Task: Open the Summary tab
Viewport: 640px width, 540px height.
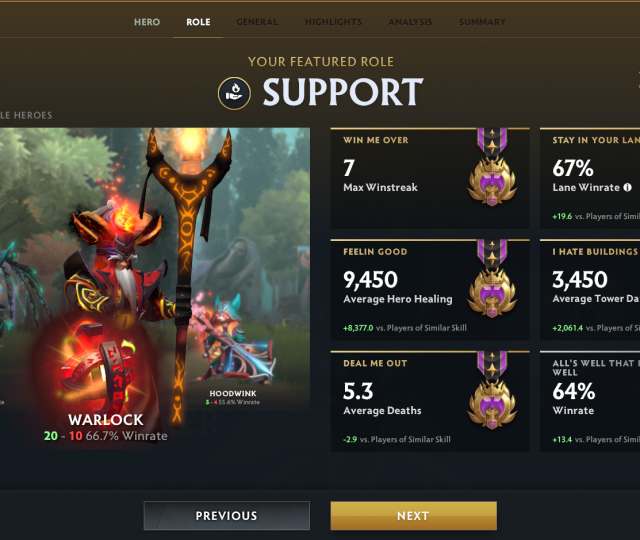Action: click(482, 22)
